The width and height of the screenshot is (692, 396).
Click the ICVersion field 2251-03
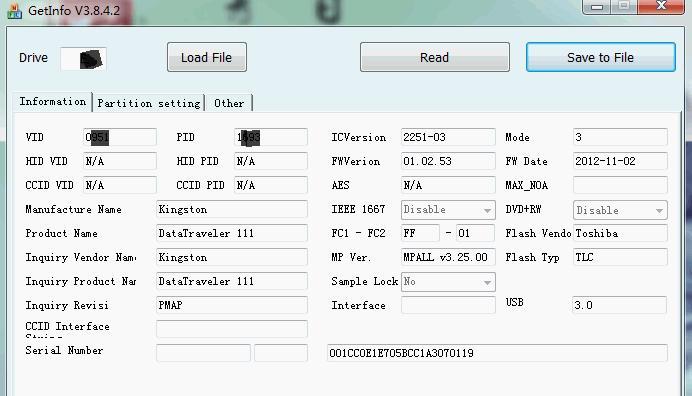click(x=448, y=137)
